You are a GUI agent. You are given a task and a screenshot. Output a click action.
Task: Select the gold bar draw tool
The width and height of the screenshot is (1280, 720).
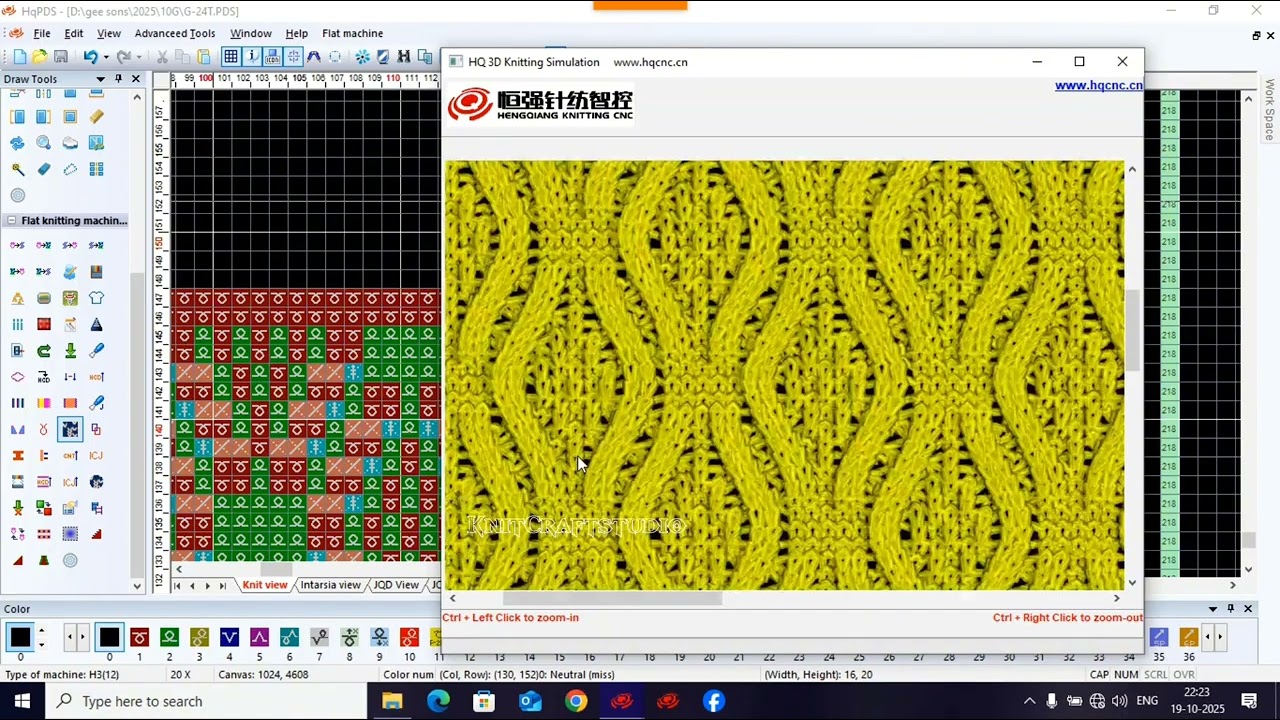click(96, 117)
